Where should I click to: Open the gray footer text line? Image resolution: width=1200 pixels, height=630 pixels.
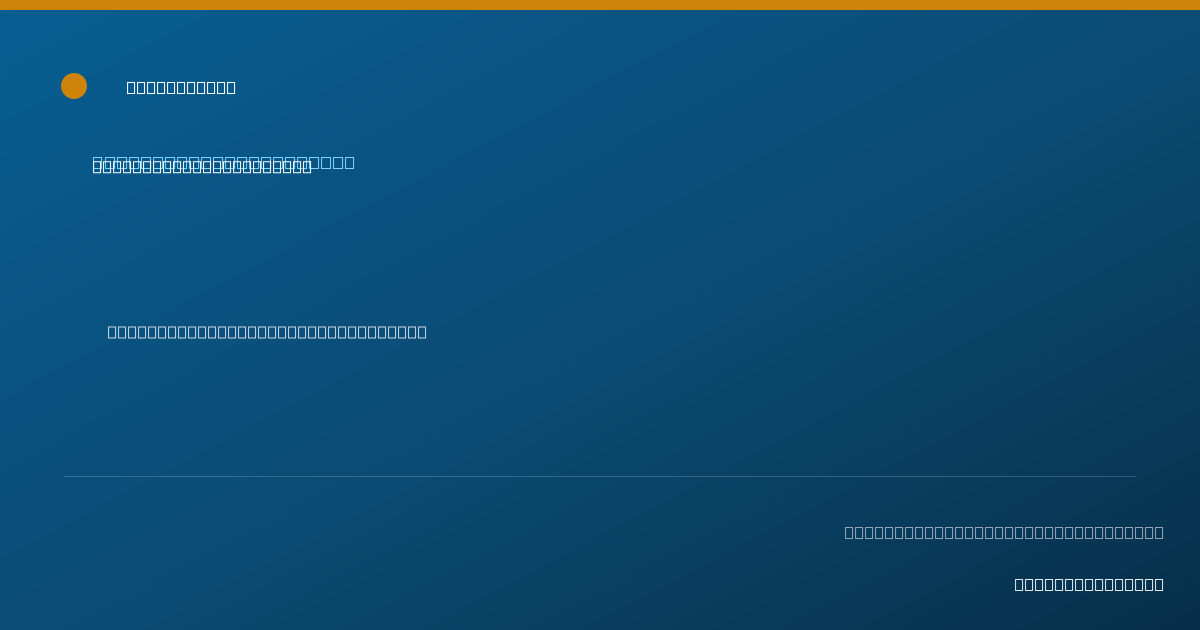point(1004,532)
